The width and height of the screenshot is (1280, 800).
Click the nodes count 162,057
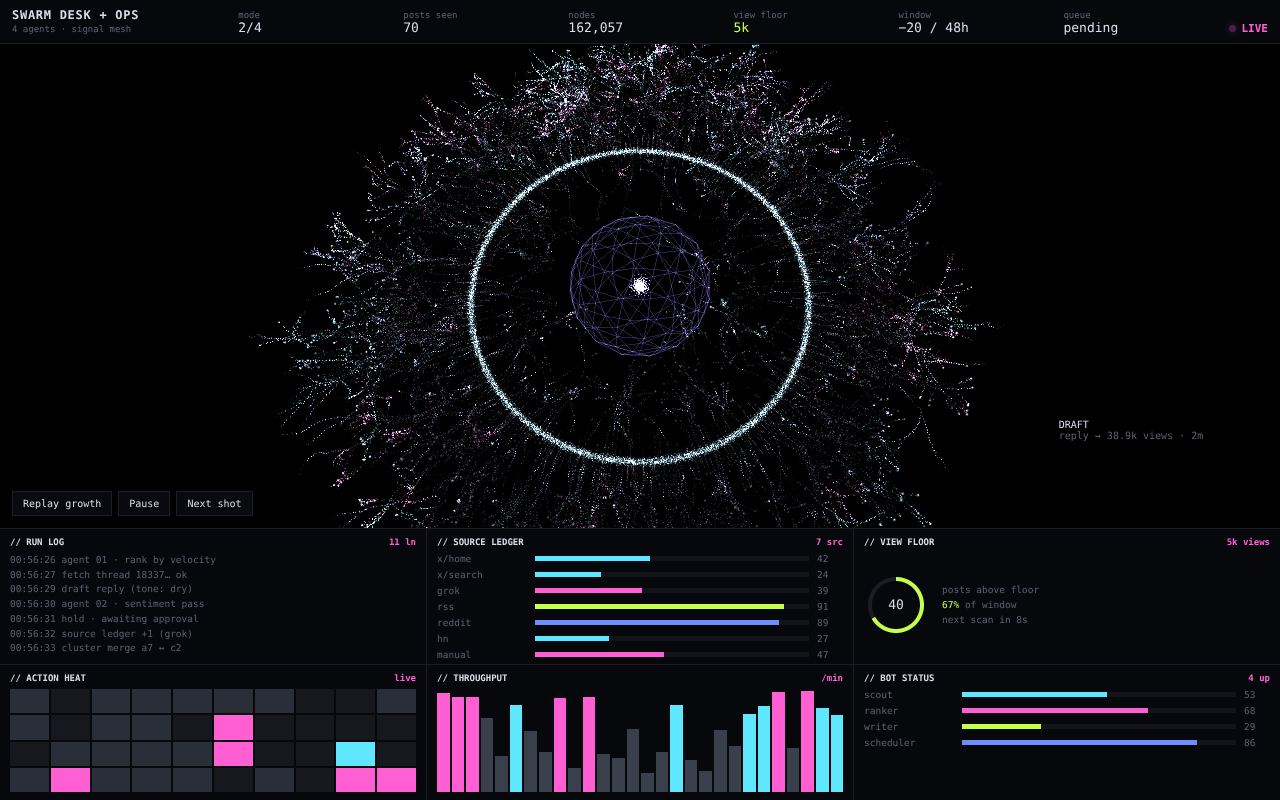point(595,28)
